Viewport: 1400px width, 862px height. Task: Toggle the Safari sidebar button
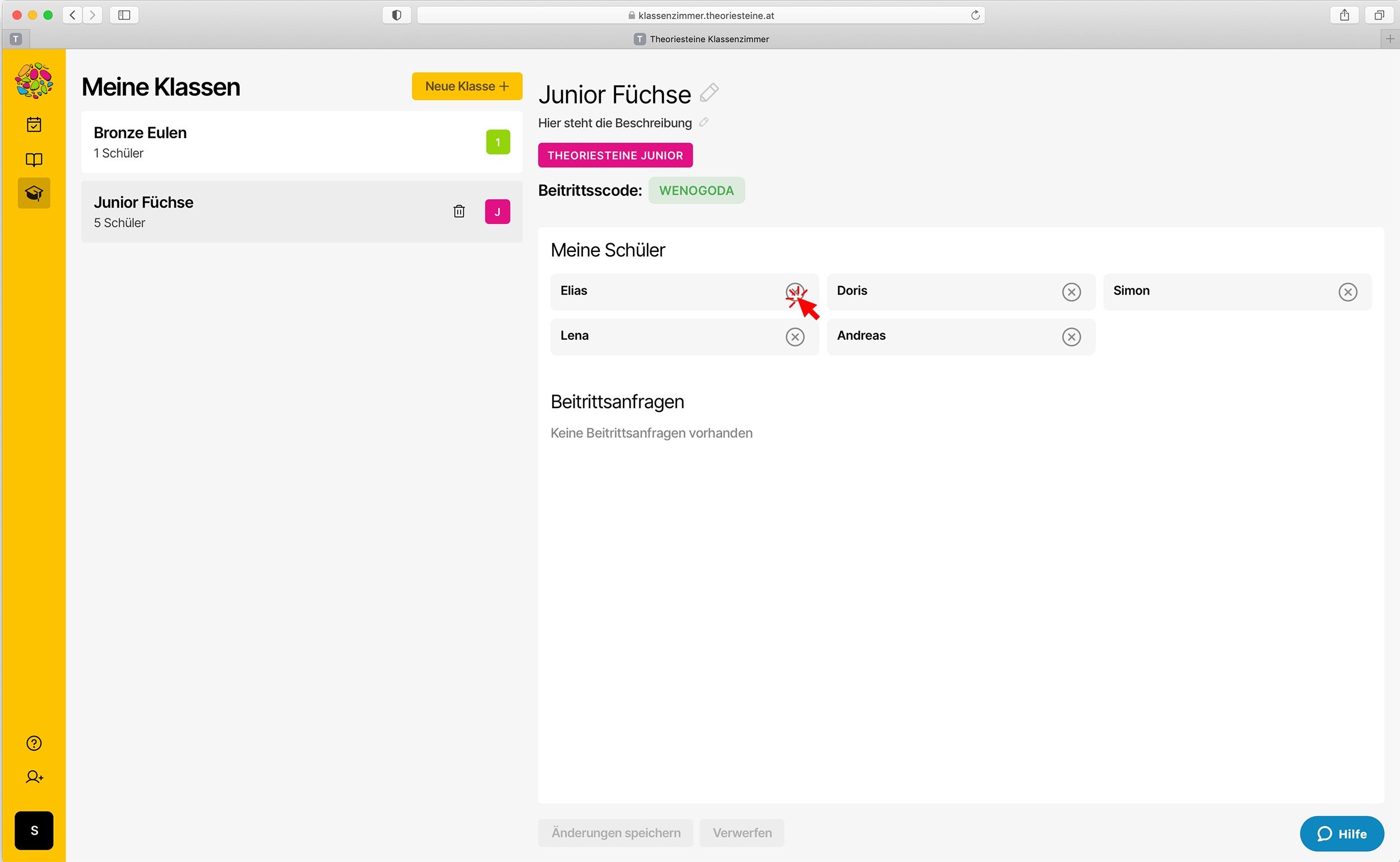124,15
